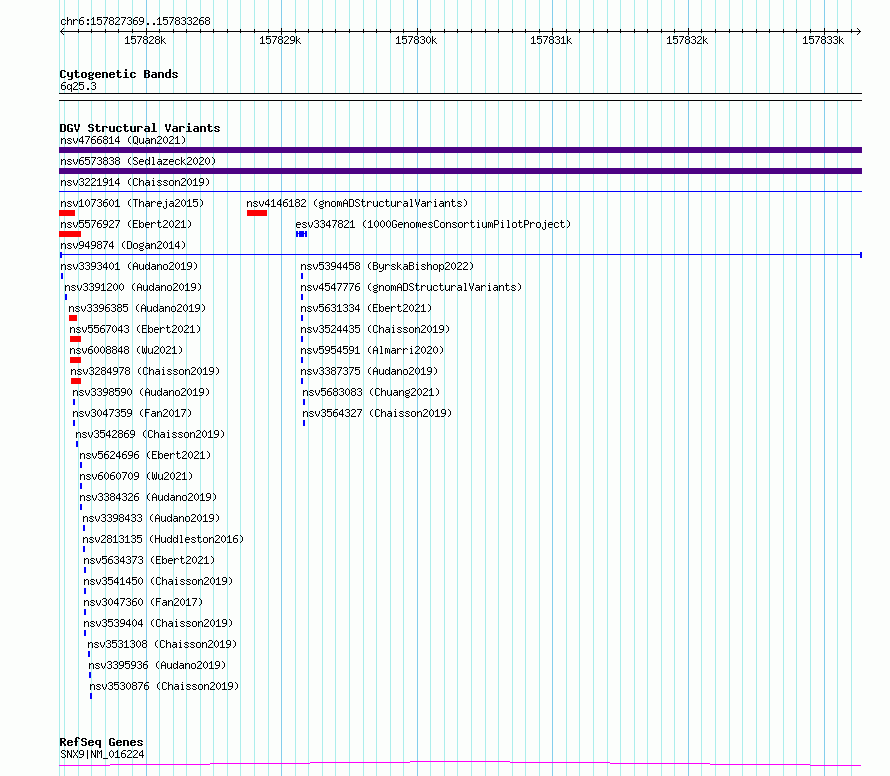Click the chr6:157827369..157833268 coordinate label
Image resolution: width=890 pixels, height=776 pixels.
click(x=135, y=21)
